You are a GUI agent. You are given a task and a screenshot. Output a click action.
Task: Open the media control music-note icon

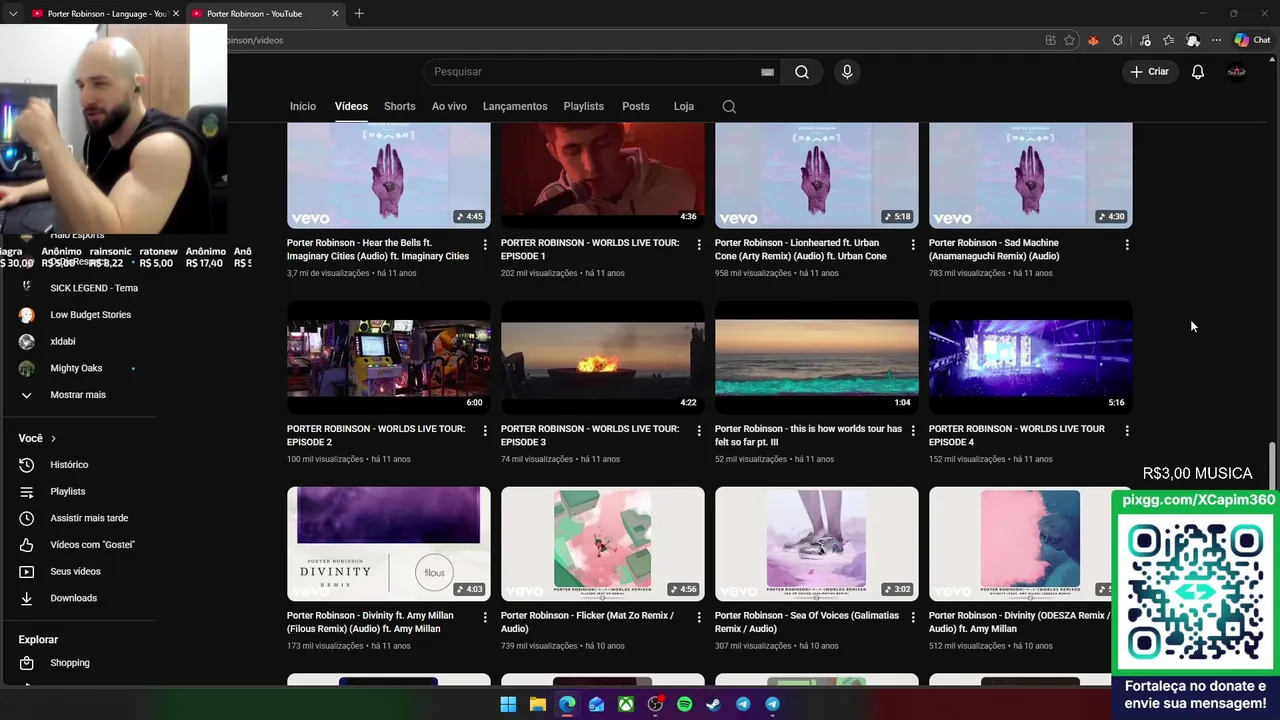point(1145,40)
